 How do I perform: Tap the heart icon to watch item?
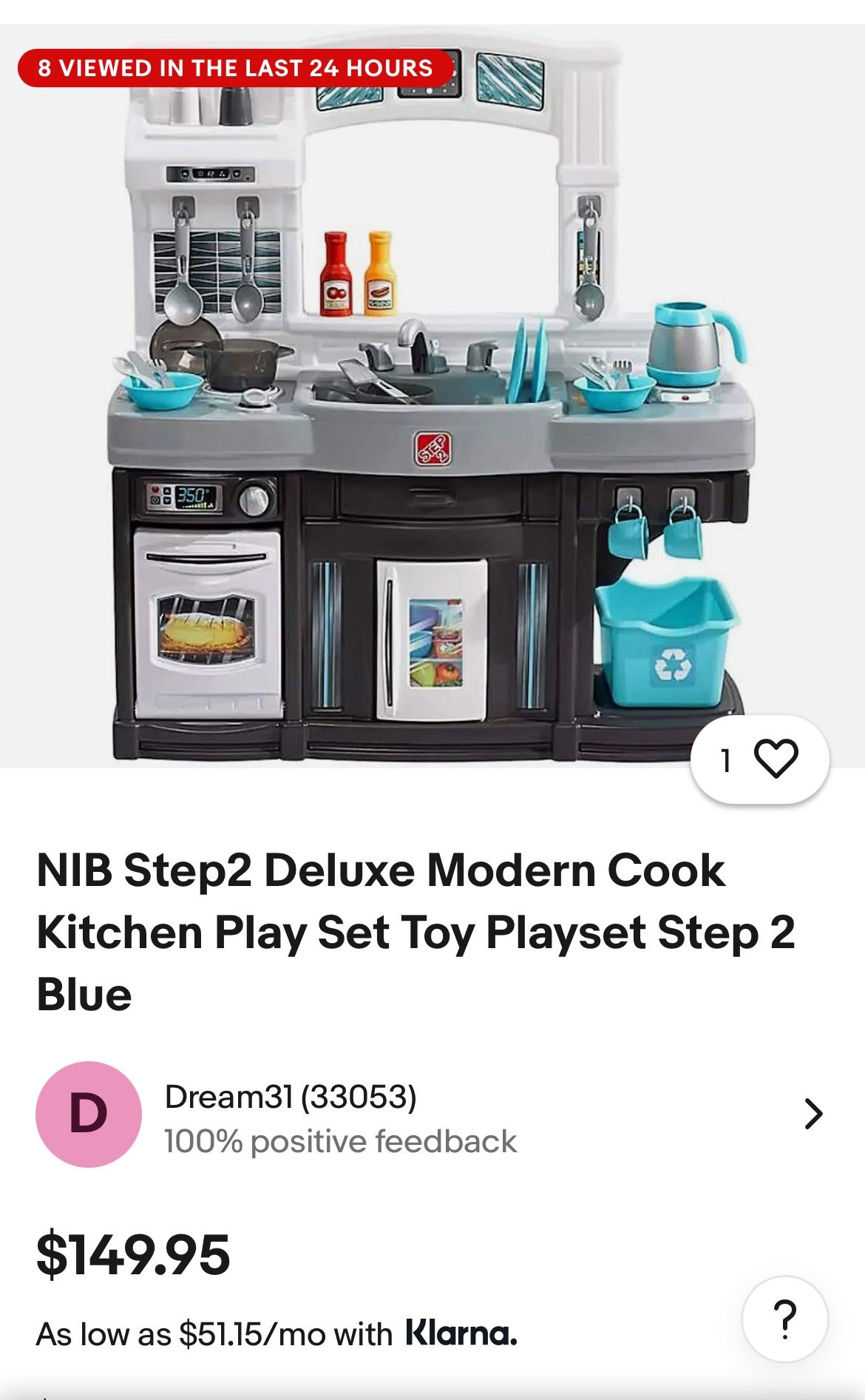click(776, 759)
